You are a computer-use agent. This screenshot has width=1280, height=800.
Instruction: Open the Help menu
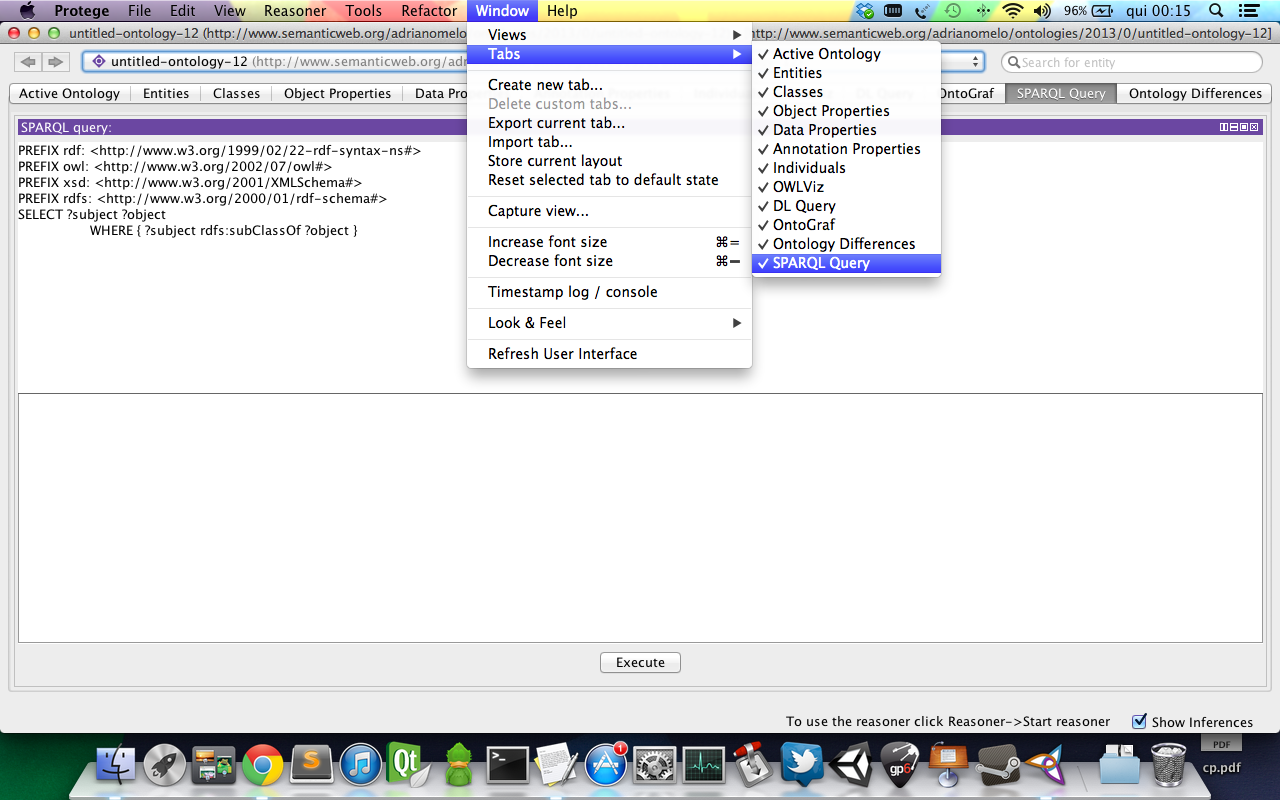pyautogui.click(x=562, y=11)
